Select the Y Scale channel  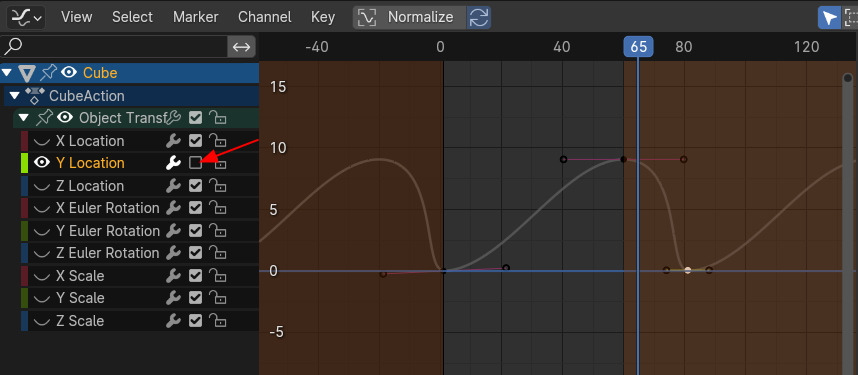[x=80, y=298]
